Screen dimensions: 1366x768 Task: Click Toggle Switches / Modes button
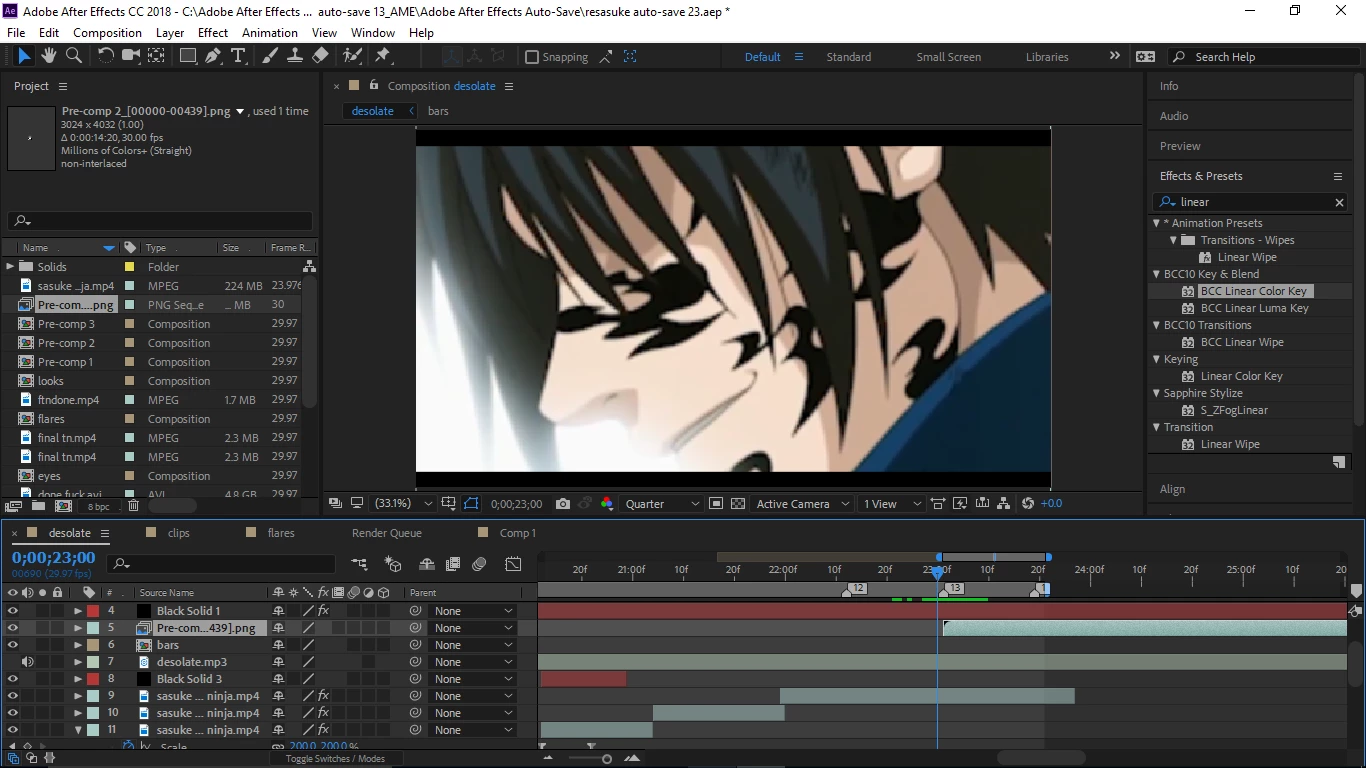pyautogui.click(x=335, y=758)
